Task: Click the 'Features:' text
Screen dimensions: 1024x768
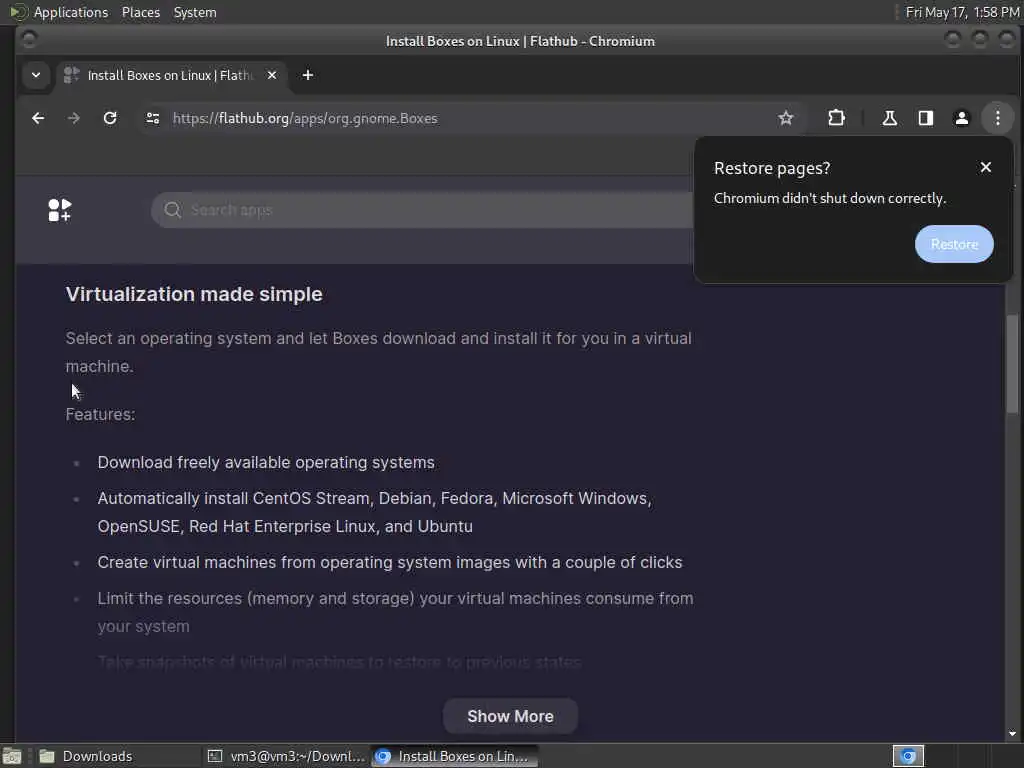Action: [101, 415]
